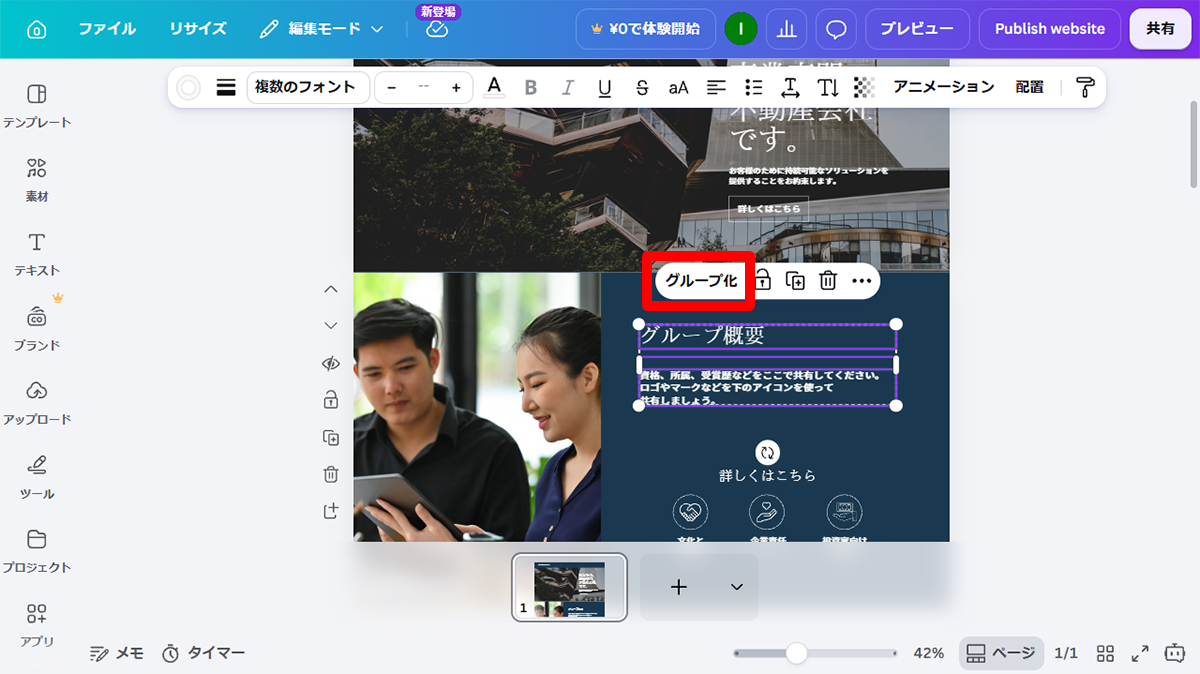Open the ブランド sidebar panel
This screenshot has height=674, width=1200.
pos(37,328)
